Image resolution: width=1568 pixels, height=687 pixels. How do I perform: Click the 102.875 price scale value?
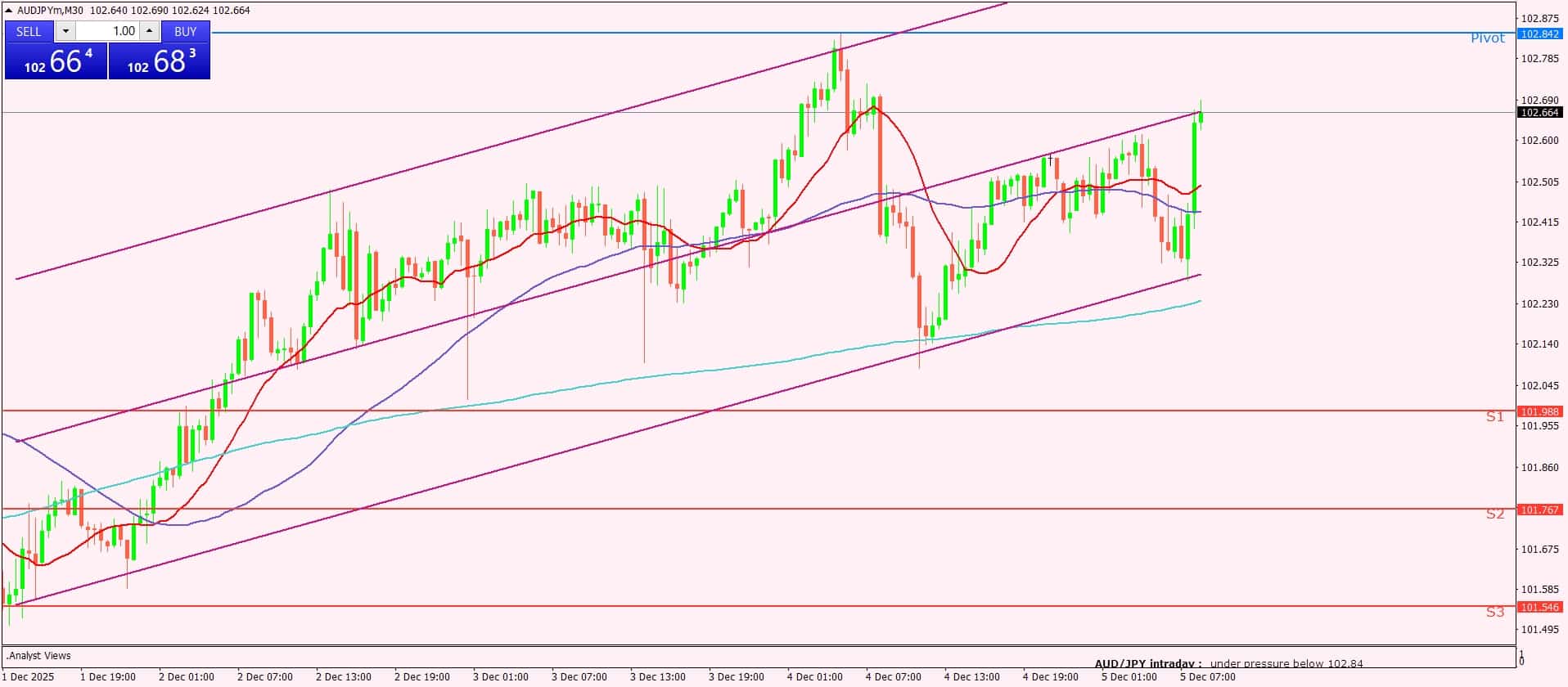pyautogui.click(x=1539, y=18)
